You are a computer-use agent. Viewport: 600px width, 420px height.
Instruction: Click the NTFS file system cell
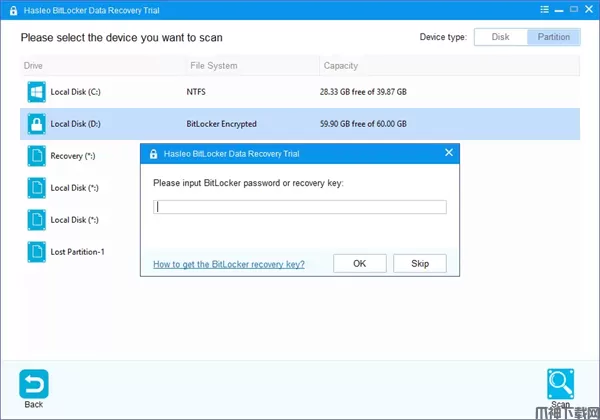tap(196, 92)
